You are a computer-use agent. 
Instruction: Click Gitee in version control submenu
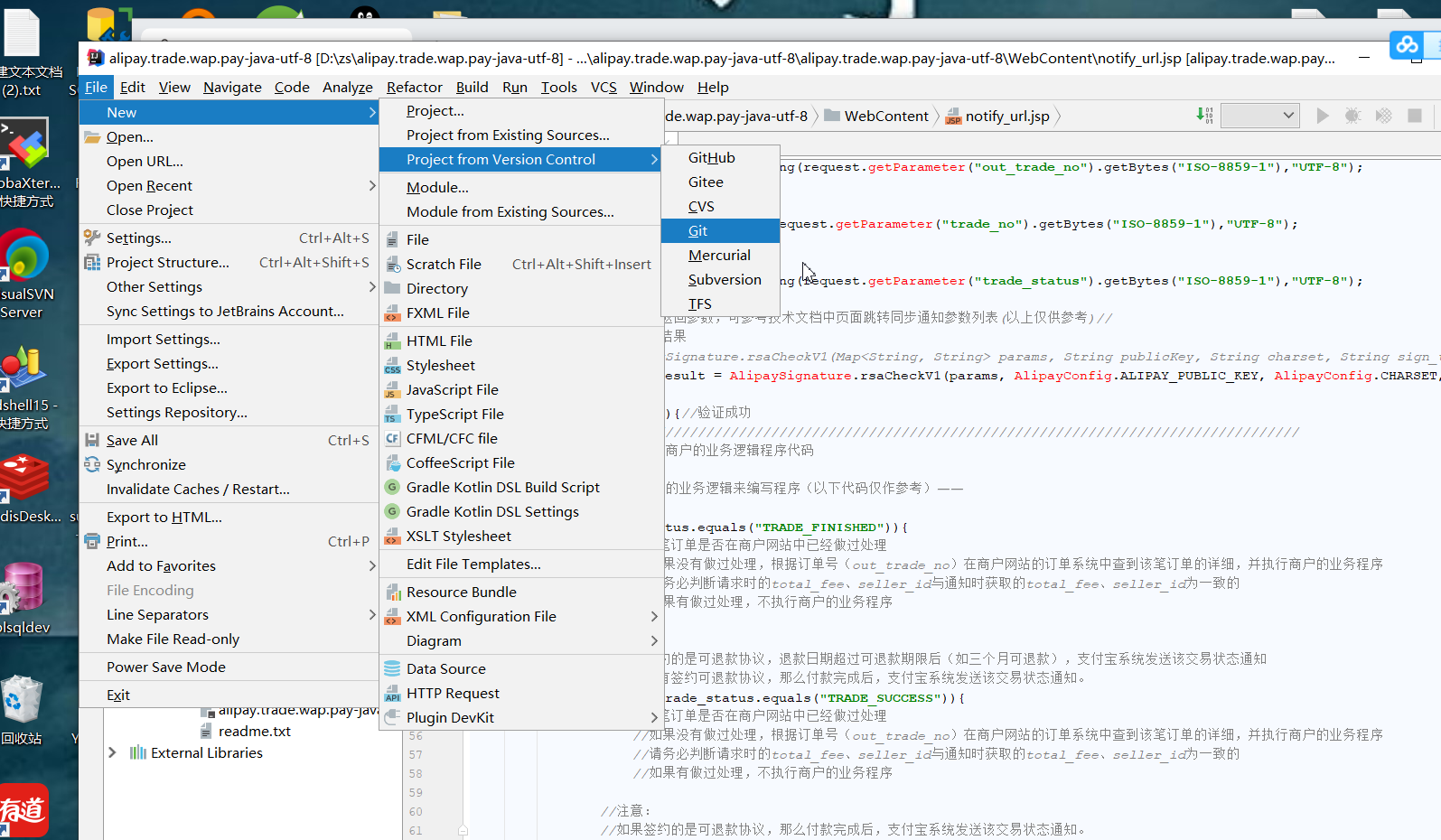click(720, 182)
